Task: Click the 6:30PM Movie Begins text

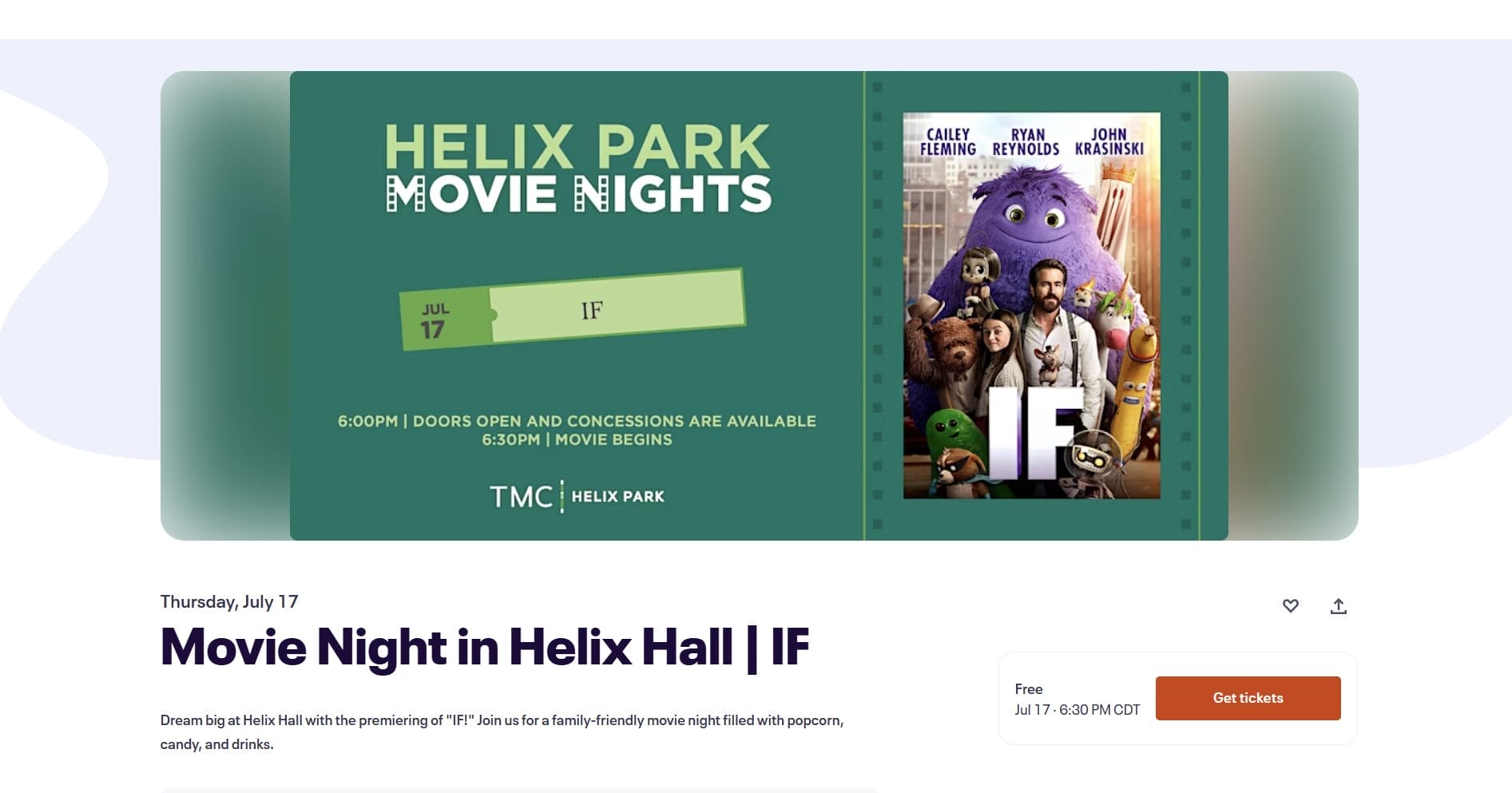Action: pyautogui.click(x=577, y=439)
